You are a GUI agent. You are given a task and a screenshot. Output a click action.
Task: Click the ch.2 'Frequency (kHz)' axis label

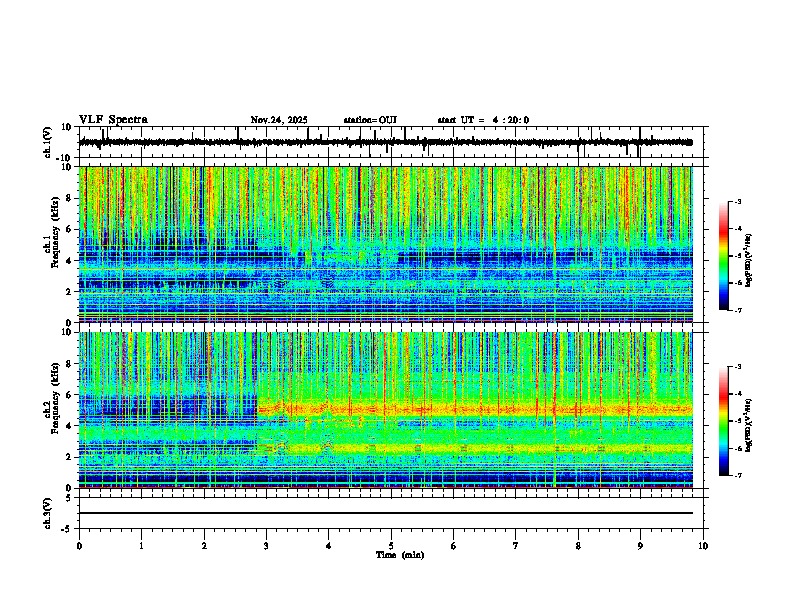[x=55, y=398]
